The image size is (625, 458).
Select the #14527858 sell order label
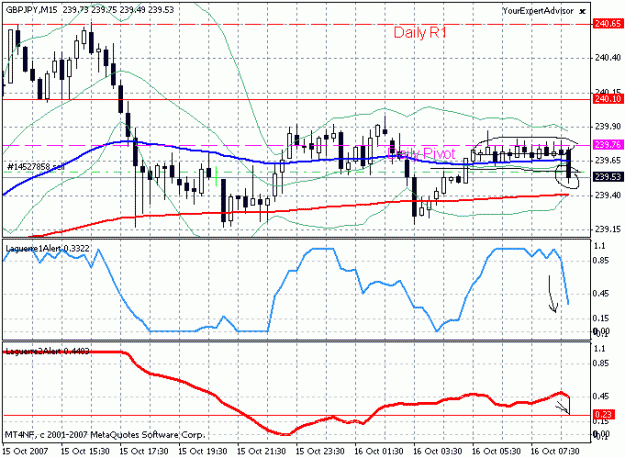[36, 167]
